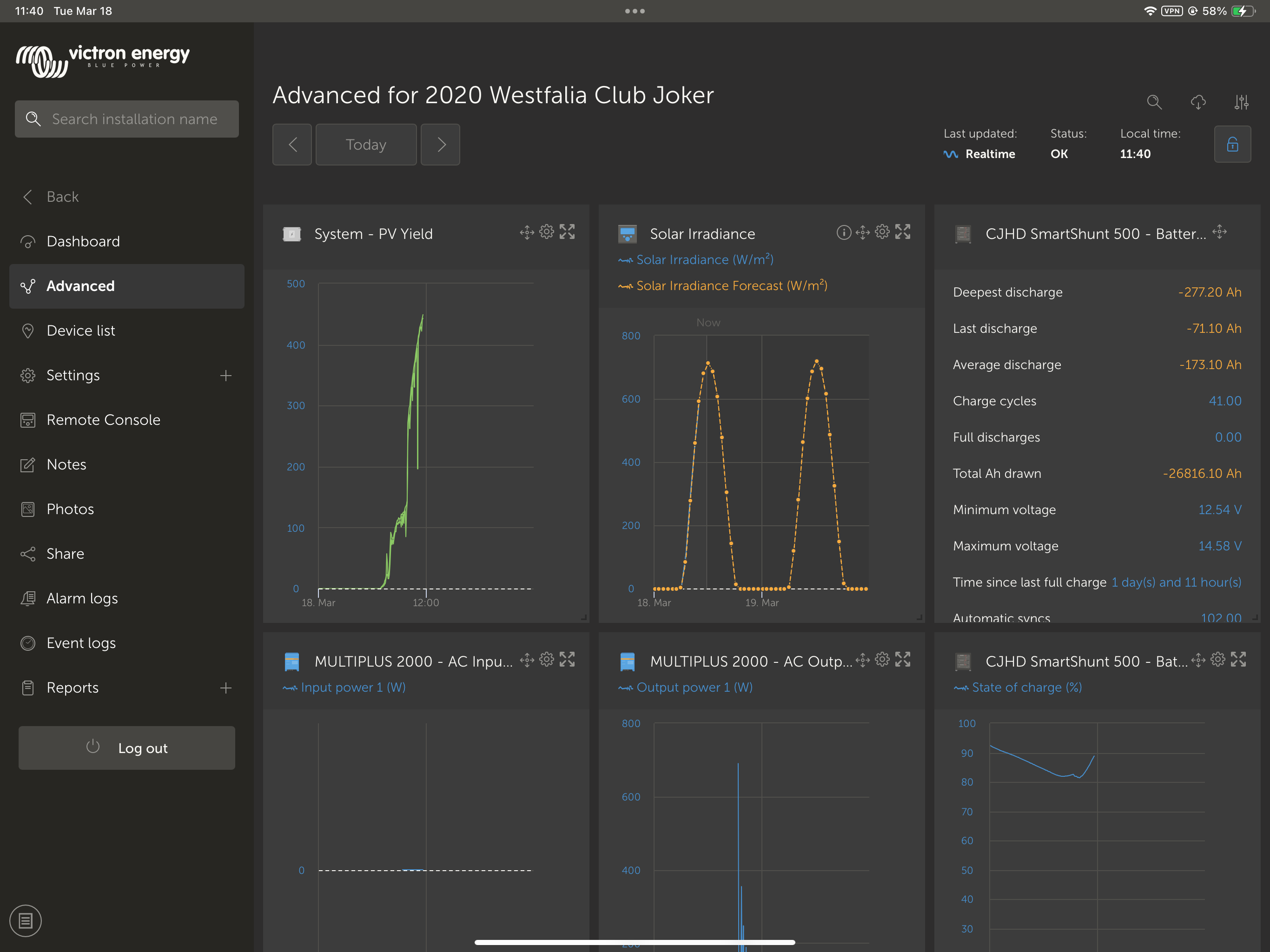Open MULTIPLUS AC Output widget settings gear
Viewport: 1270px width, 952px height.
(882, 660)
